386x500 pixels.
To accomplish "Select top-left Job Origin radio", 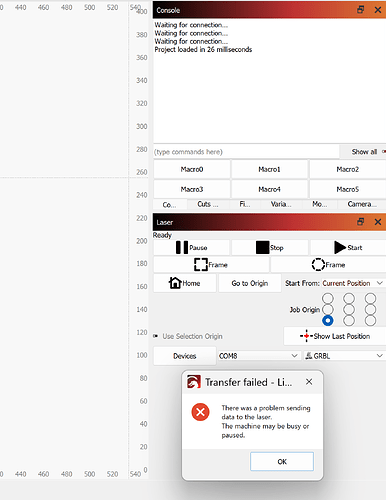I will pyautogui.click(x=328, y=298).
